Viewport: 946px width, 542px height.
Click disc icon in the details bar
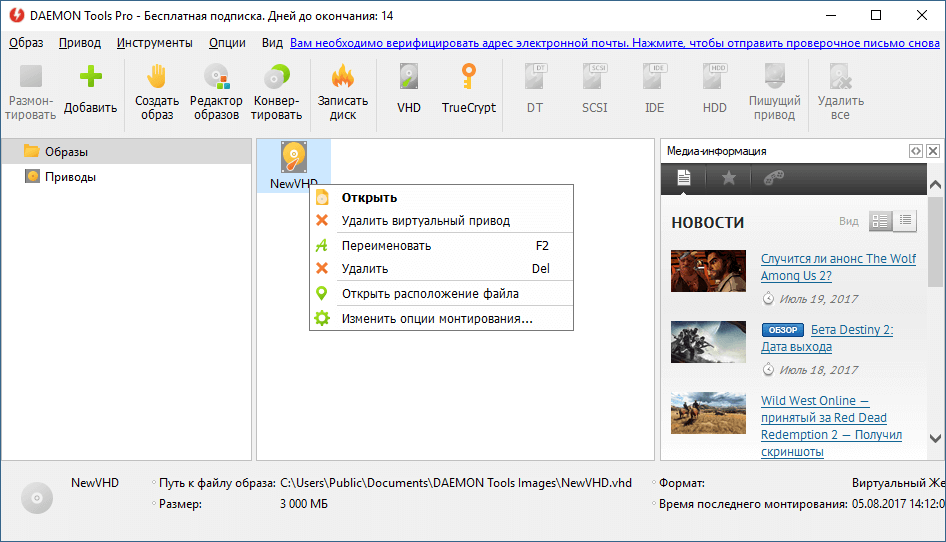tap(37, 498)
